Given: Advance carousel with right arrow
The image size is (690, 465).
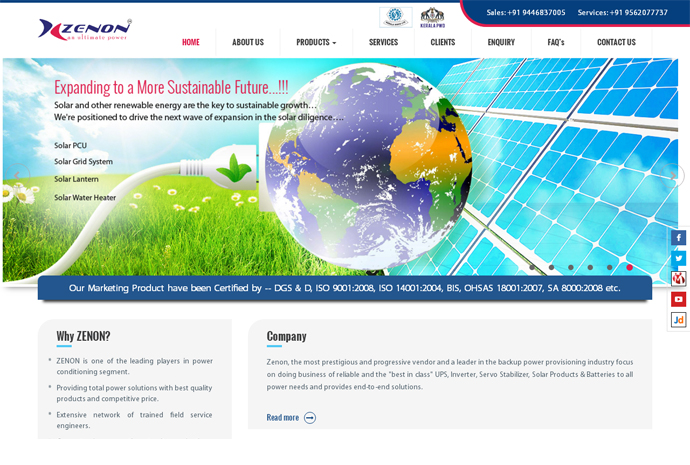Looking at the screenshot, I should pyautogui.click(x=672, y=176).
